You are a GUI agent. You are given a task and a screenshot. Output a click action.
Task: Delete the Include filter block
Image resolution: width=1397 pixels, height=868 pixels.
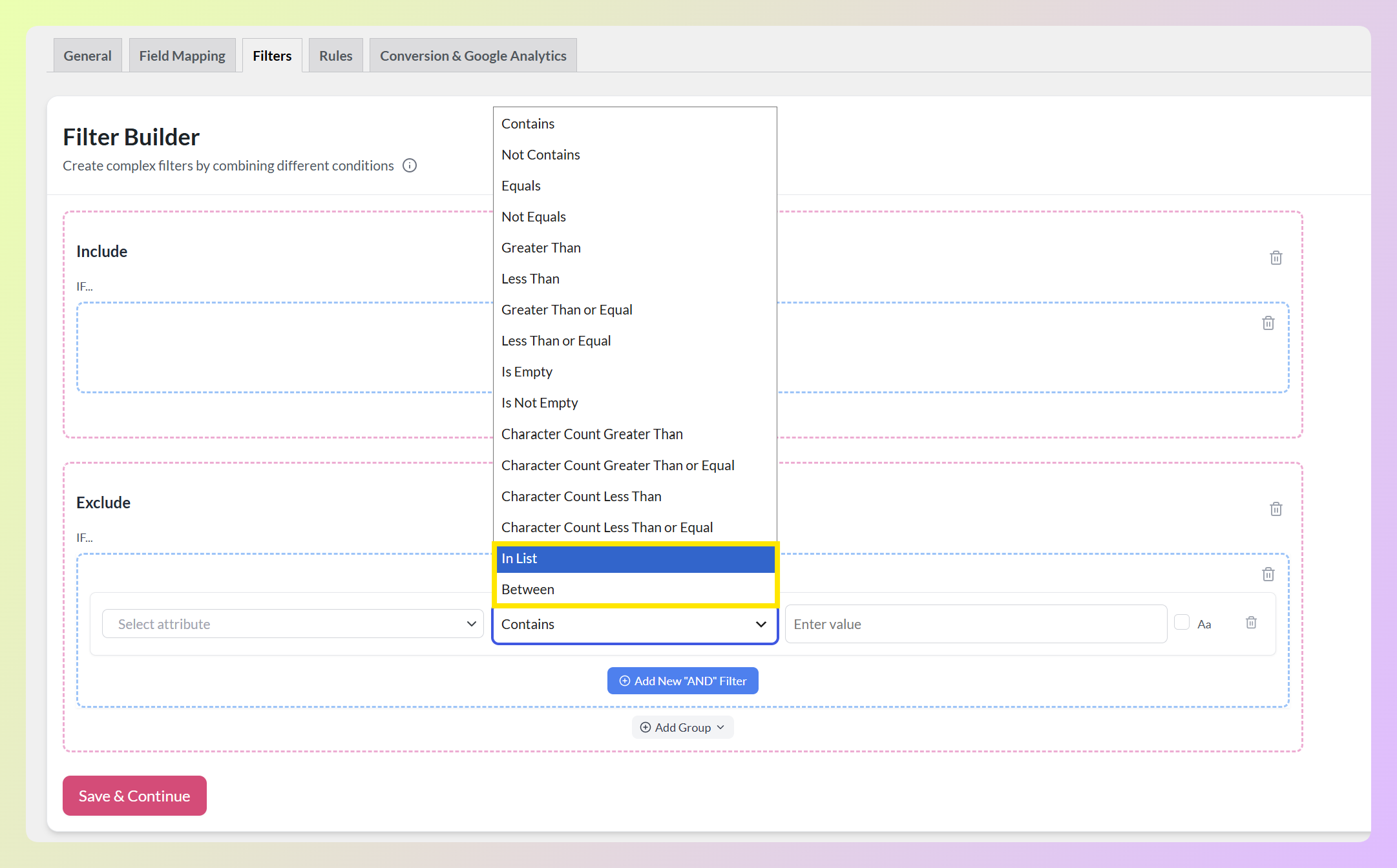pyautogui.click(x=1276, y=258)
